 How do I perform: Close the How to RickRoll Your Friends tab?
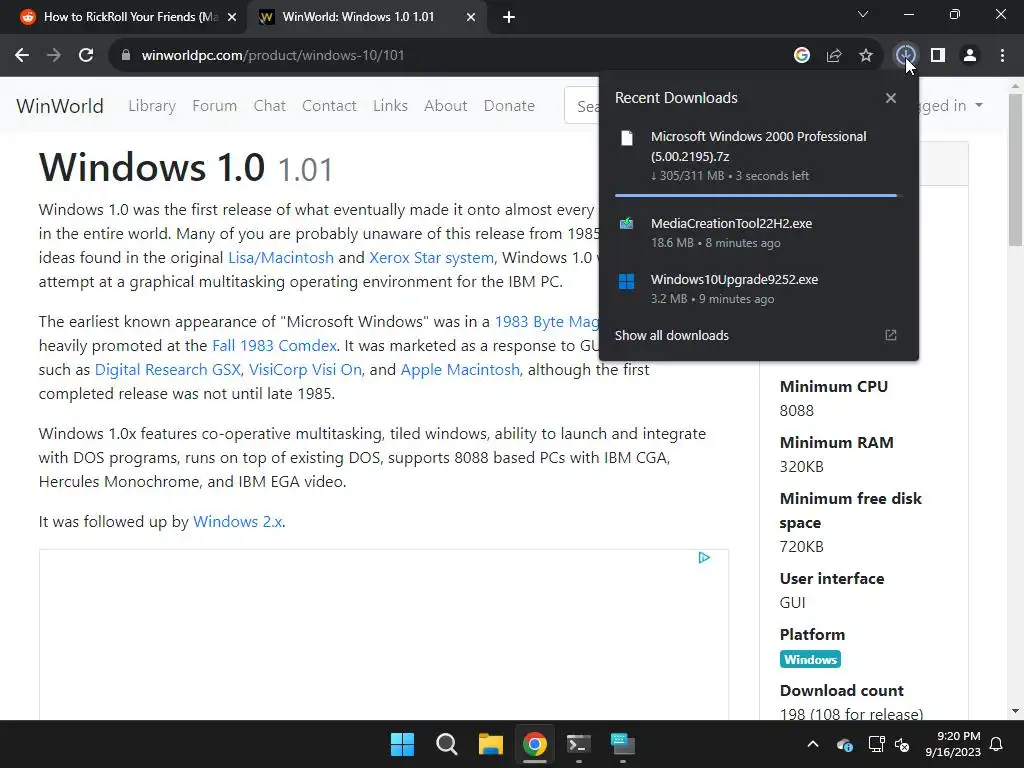tap(232, 18)
